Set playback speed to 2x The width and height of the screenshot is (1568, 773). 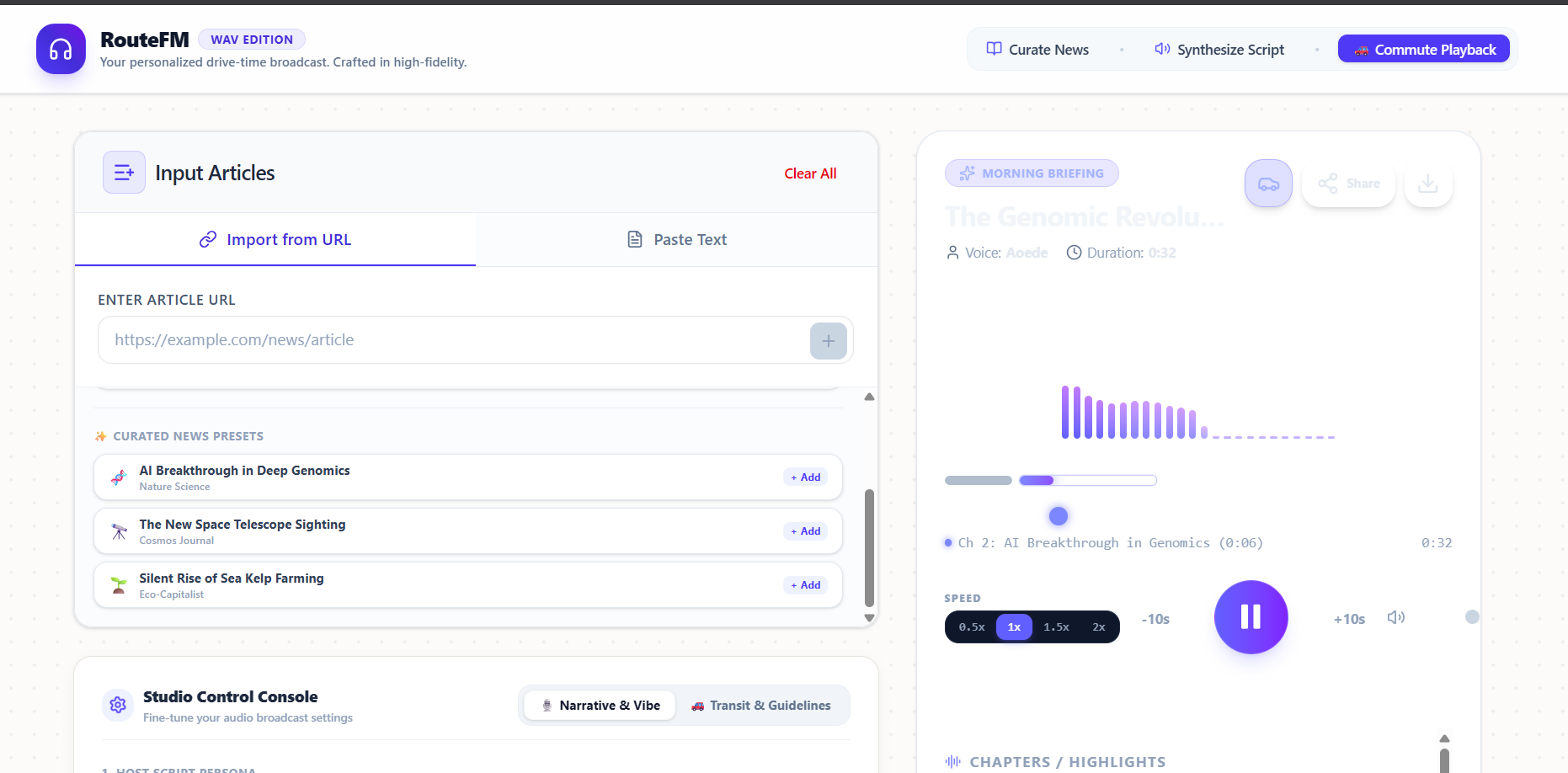tap(1099, 627)
